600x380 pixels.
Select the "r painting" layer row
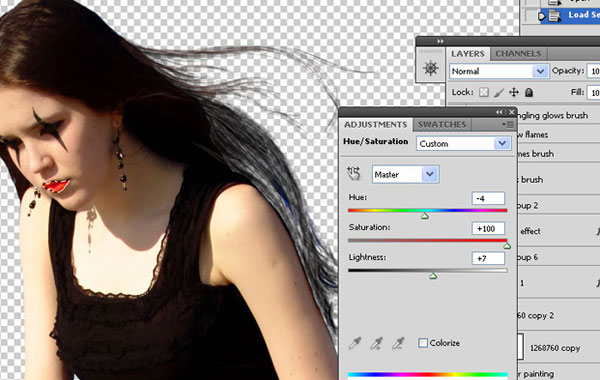coord(559,373)
